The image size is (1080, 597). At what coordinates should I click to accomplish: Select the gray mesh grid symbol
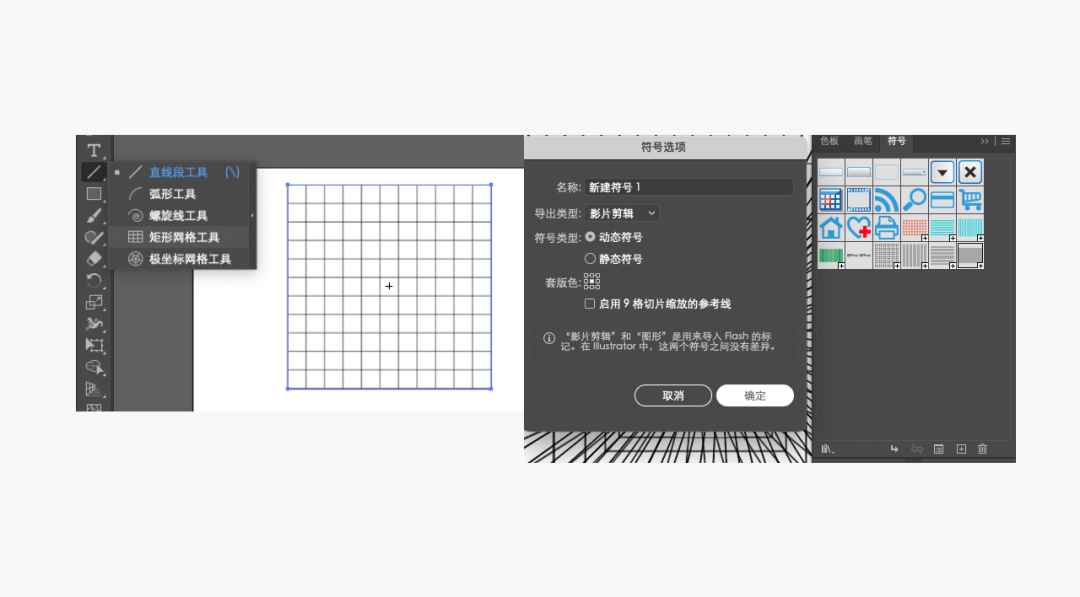[x=886, y=255]
